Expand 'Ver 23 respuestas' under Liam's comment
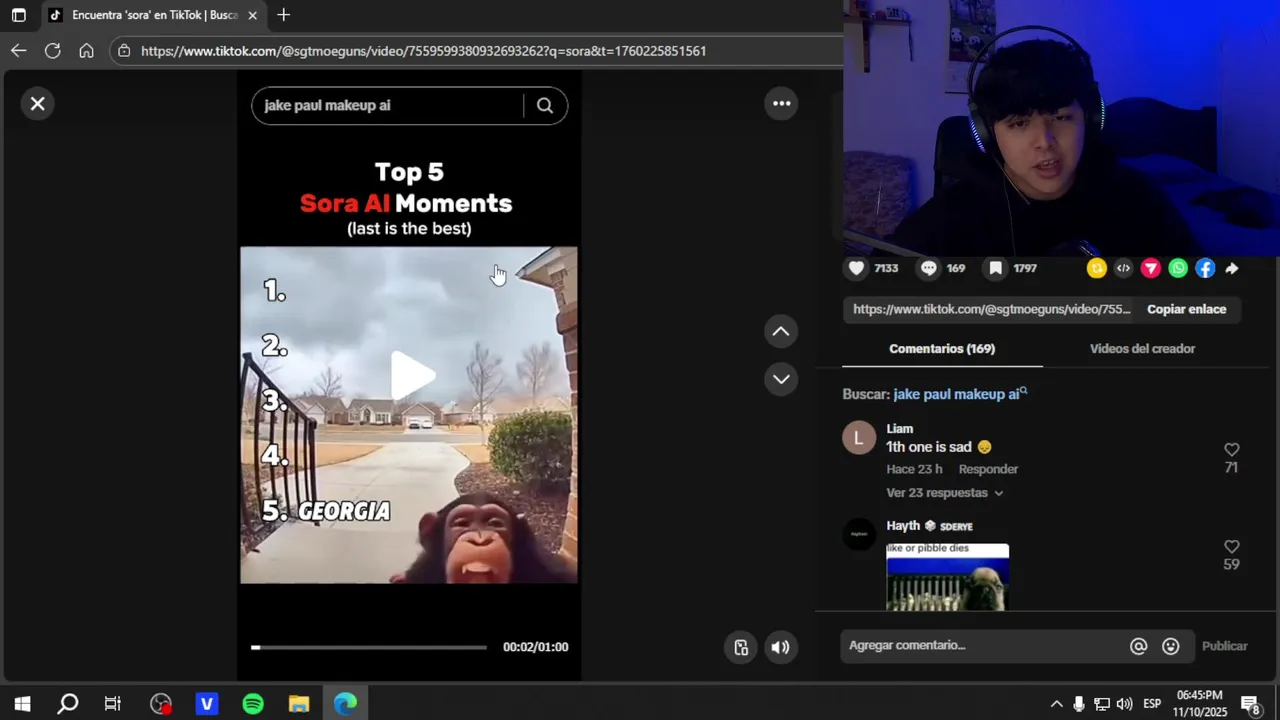Screen dimensions: 1280x720 tap(944, 493)
